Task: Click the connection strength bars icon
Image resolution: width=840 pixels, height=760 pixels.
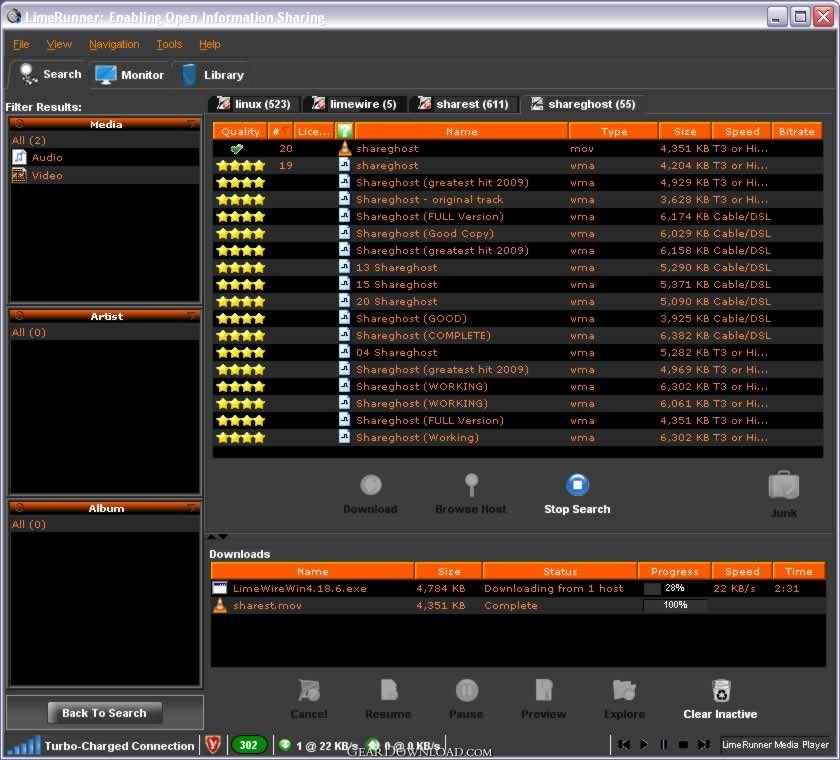Action: (24, 745)
